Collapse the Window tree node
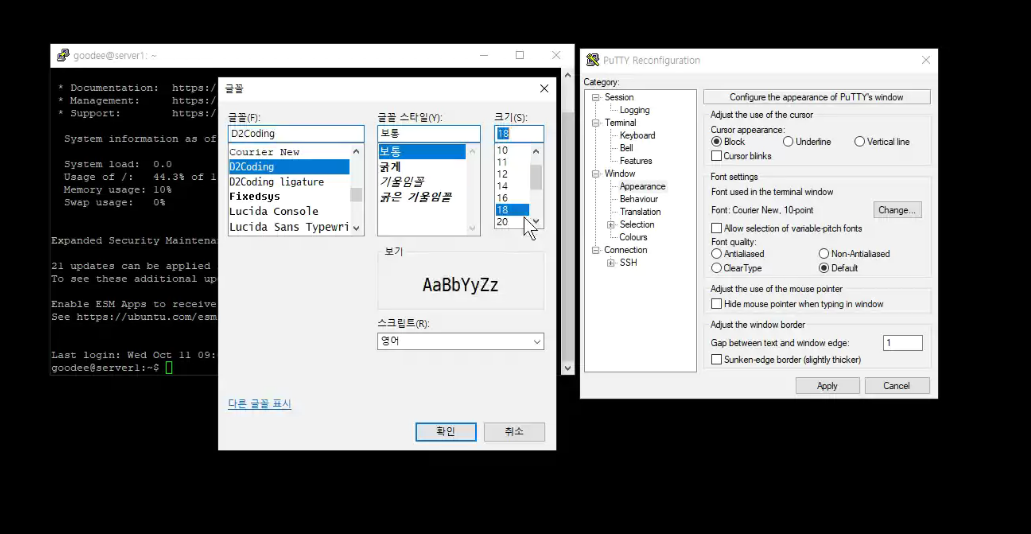The width and height of the screenshot is (1031, 534). 596,174
